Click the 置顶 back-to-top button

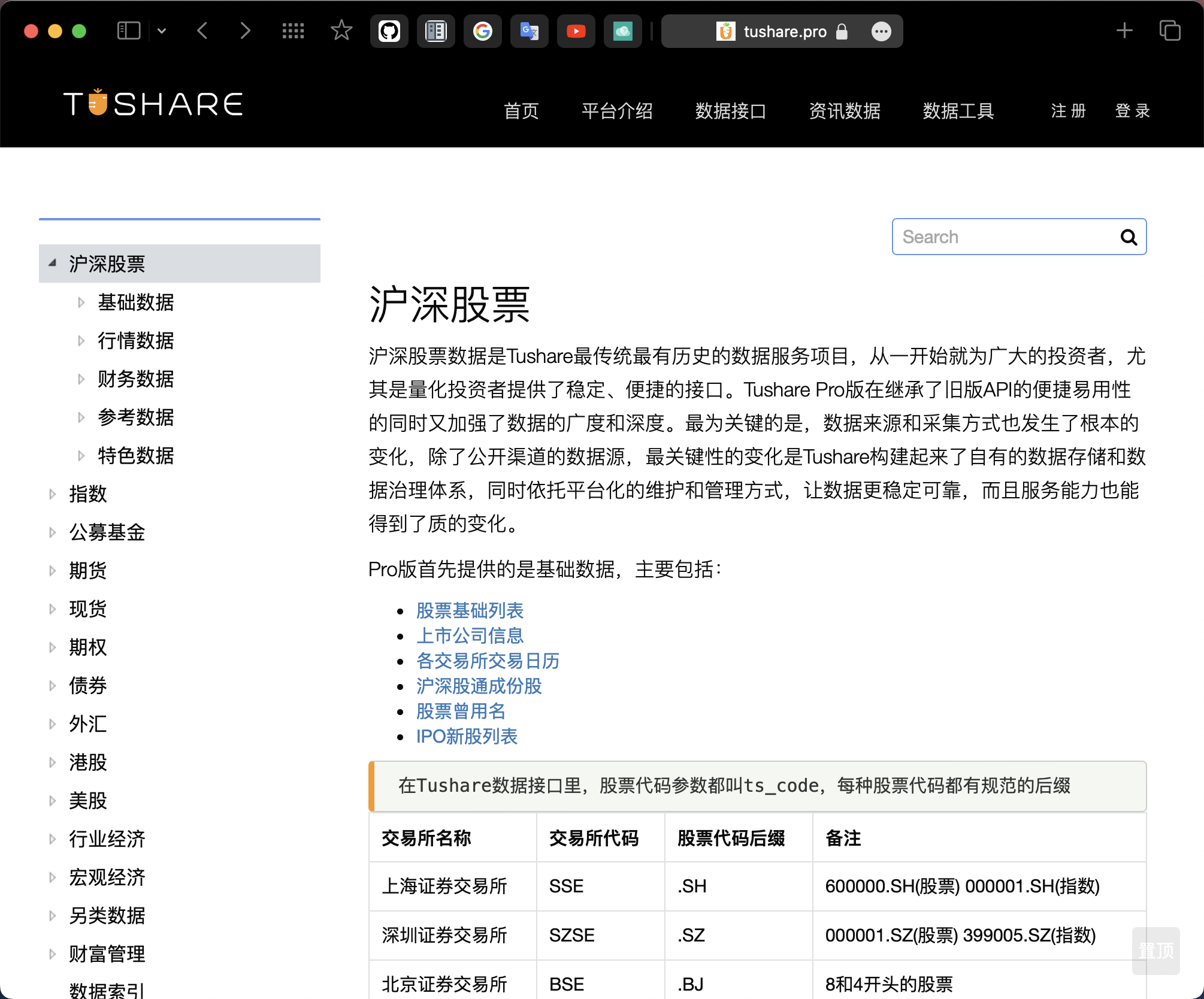(1156, 951)
